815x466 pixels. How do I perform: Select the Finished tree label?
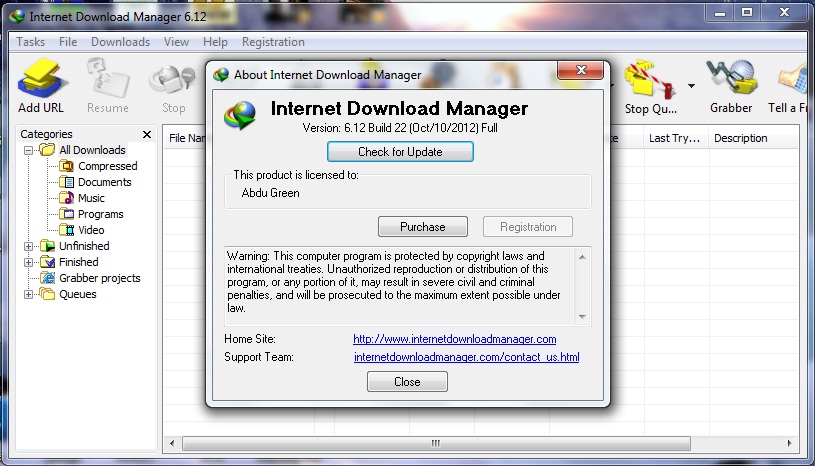[x=78, y=262]
